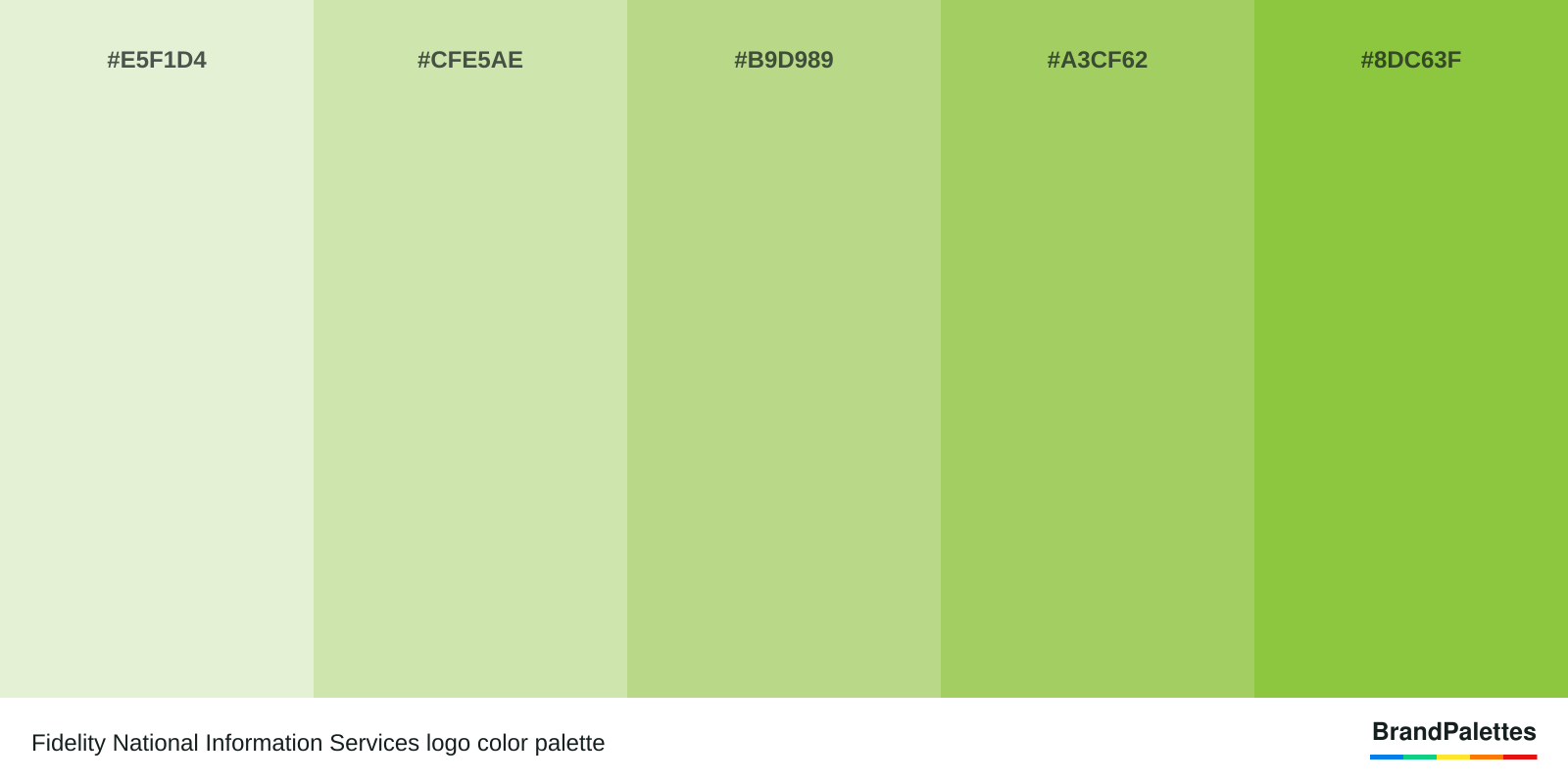Click the green segment under BrandPalettes
The height and width of the screenshot is (784, 1568).
pos(1420,757)
